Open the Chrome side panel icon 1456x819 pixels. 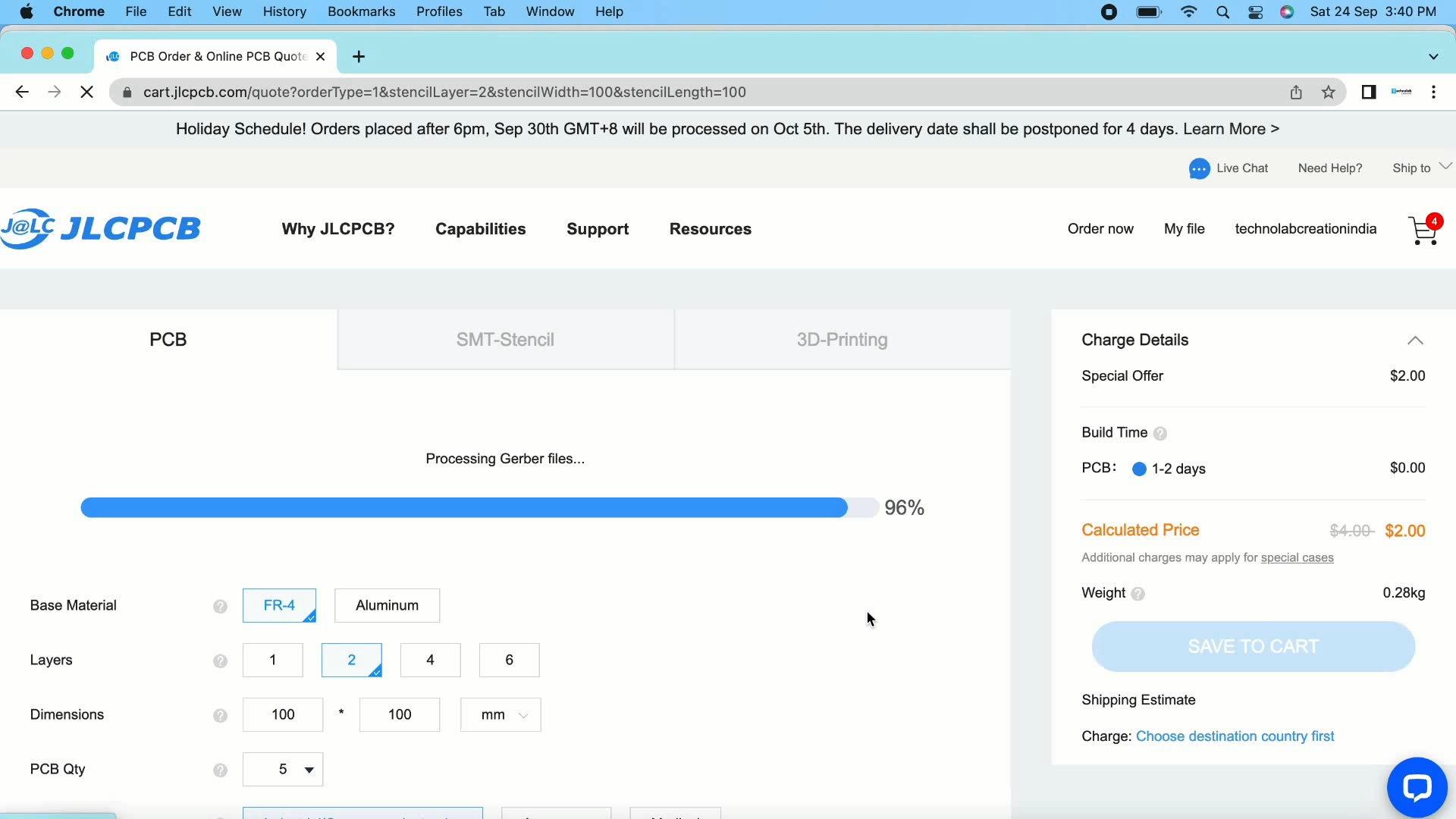coord(1368,93)
